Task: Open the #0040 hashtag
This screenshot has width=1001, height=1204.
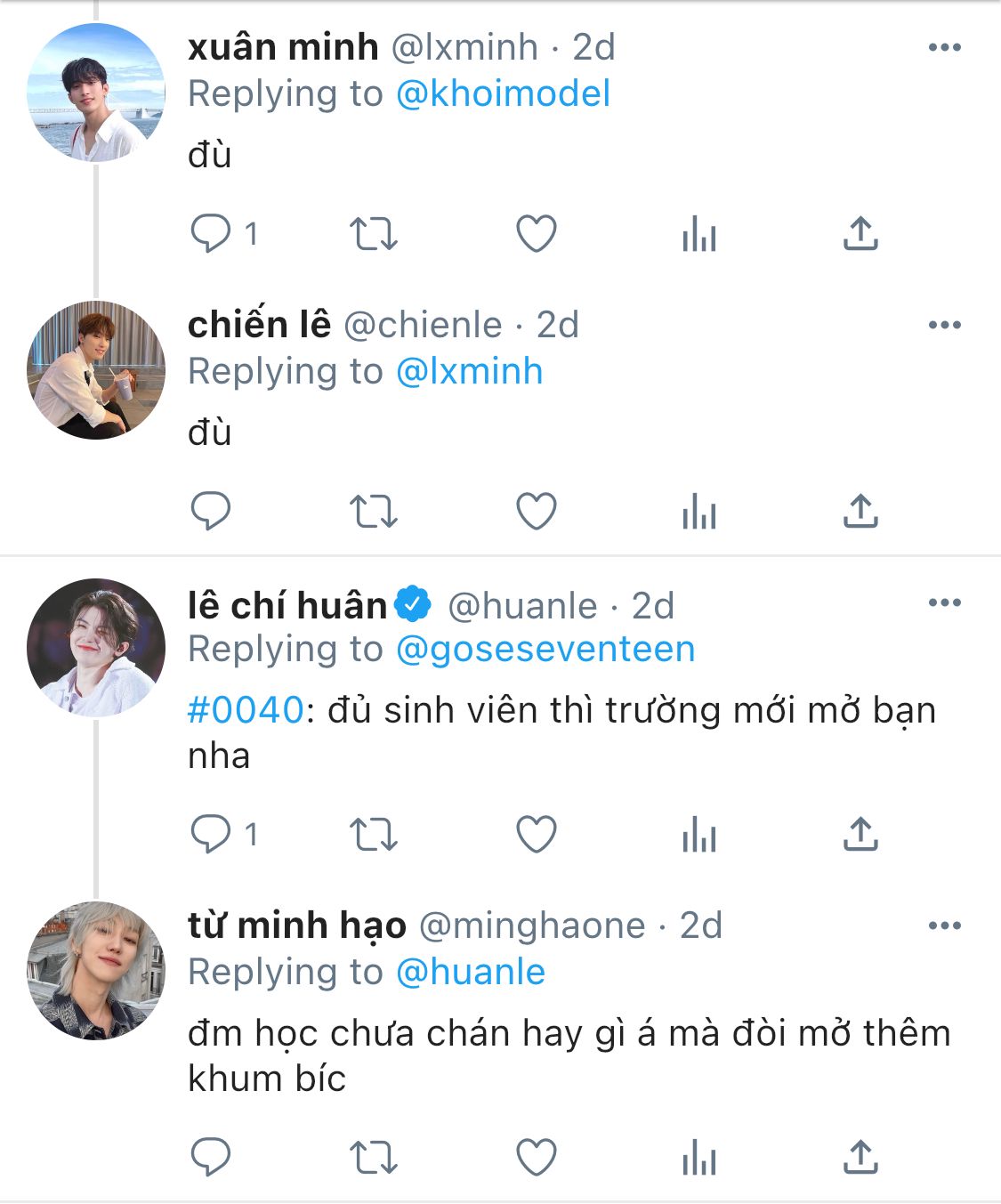Action: click(x=246, y=710)
